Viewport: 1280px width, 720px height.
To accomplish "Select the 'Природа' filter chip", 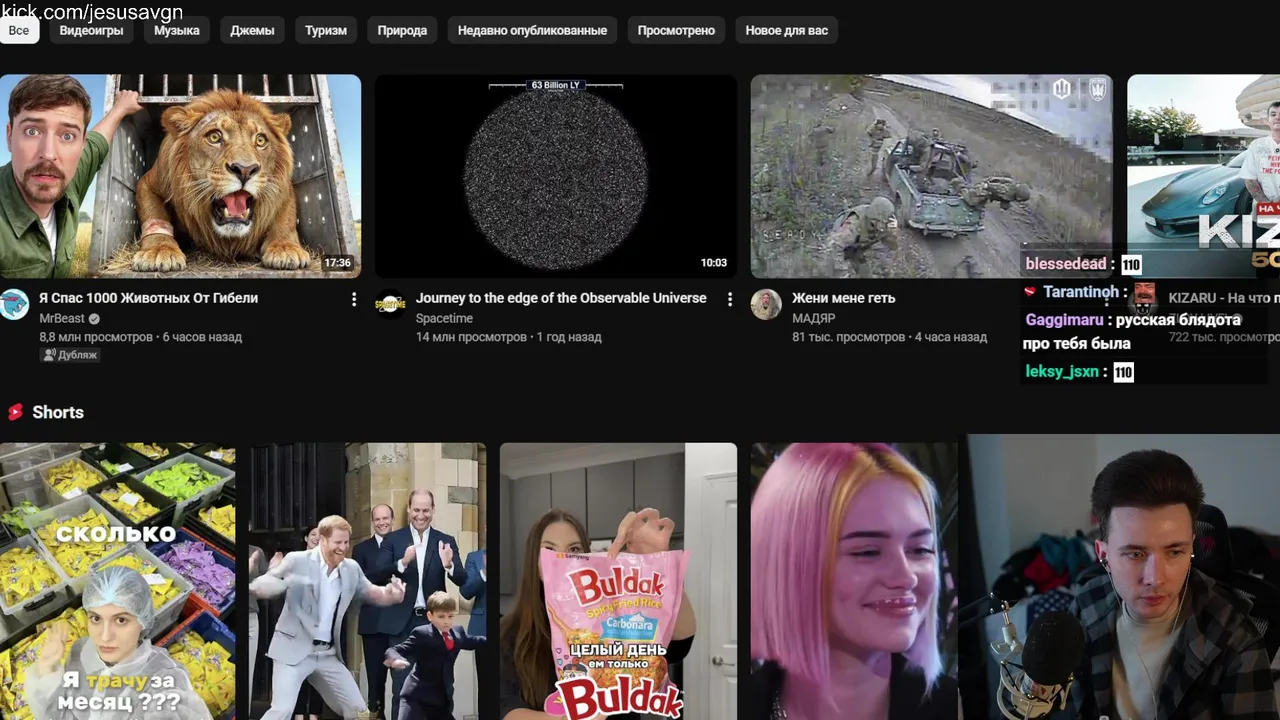I will click(x=402, y=30).
